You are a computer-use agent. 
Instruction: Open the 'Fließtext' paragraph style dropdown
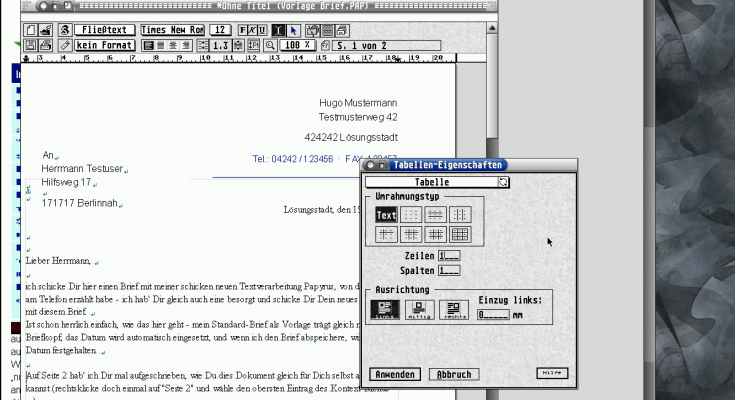pos(104,31)
